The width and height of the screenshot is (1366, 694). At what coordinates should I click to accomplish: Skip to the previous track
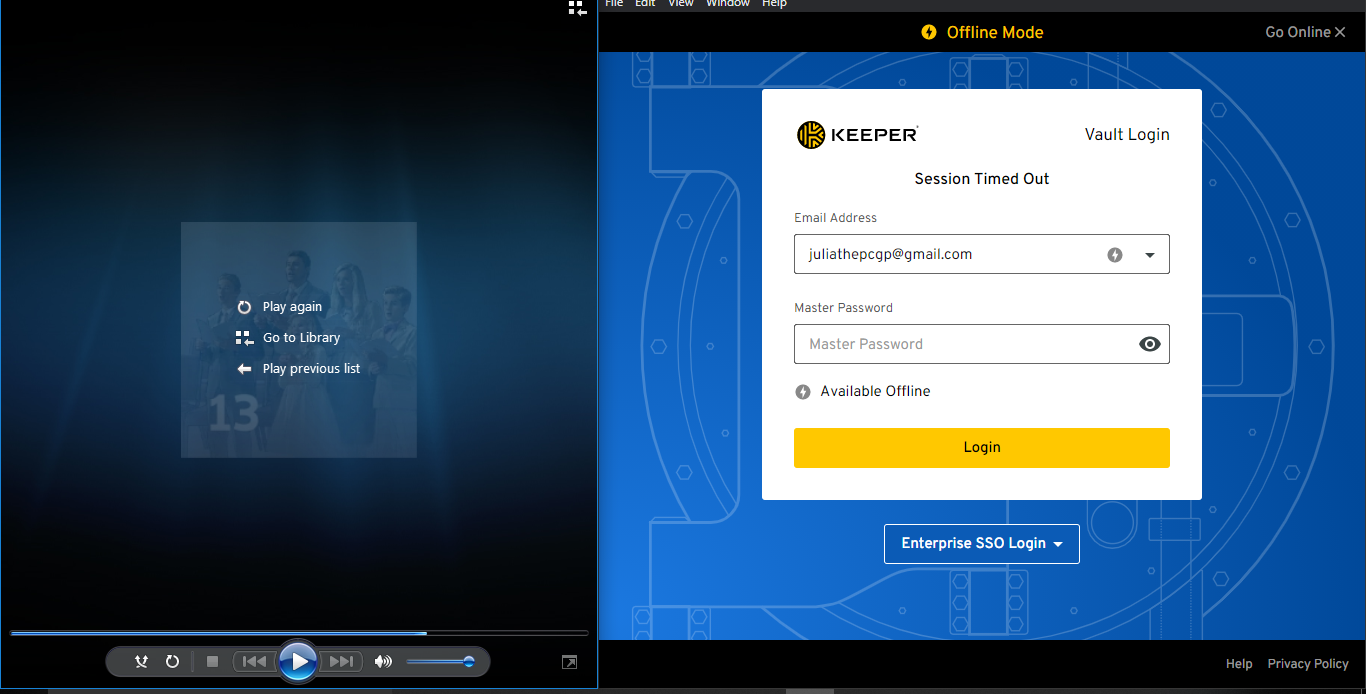tap(255, 661)
